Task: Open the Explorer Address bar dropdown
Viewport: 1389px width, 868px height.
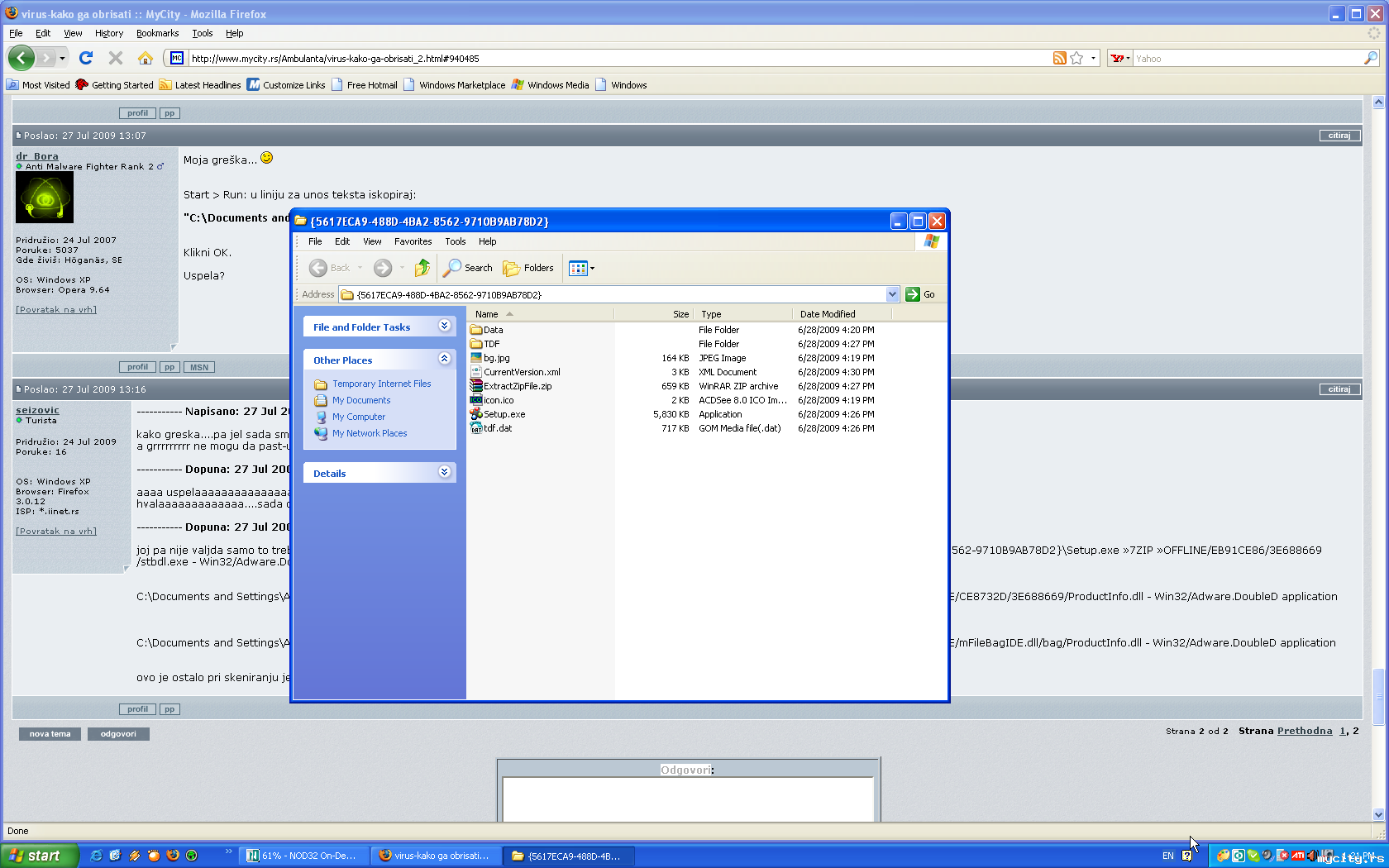Action: pos(892,294)
